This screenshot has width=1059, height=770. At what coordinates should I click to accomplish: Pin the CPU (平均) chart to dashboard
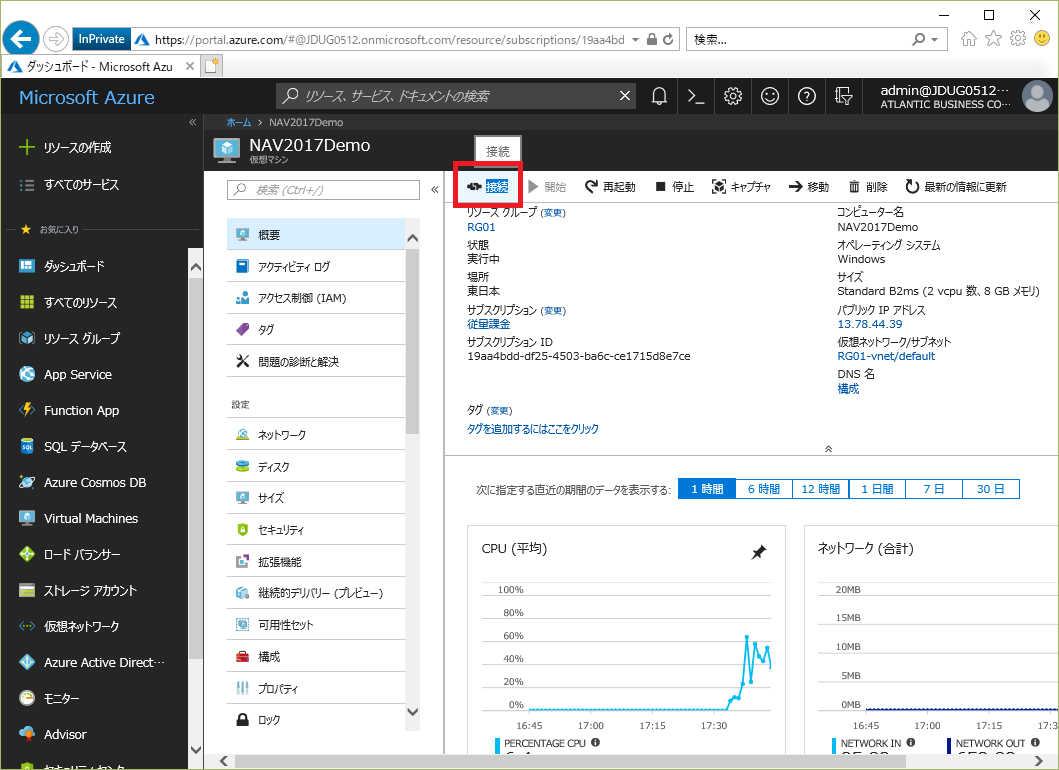(759, 552)
